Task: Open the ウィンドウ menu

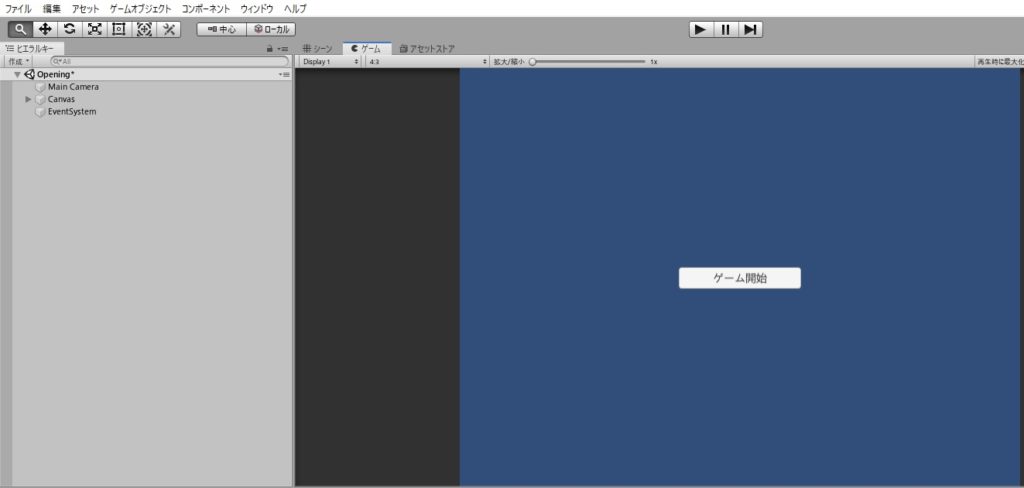Action: pos(257,9)
